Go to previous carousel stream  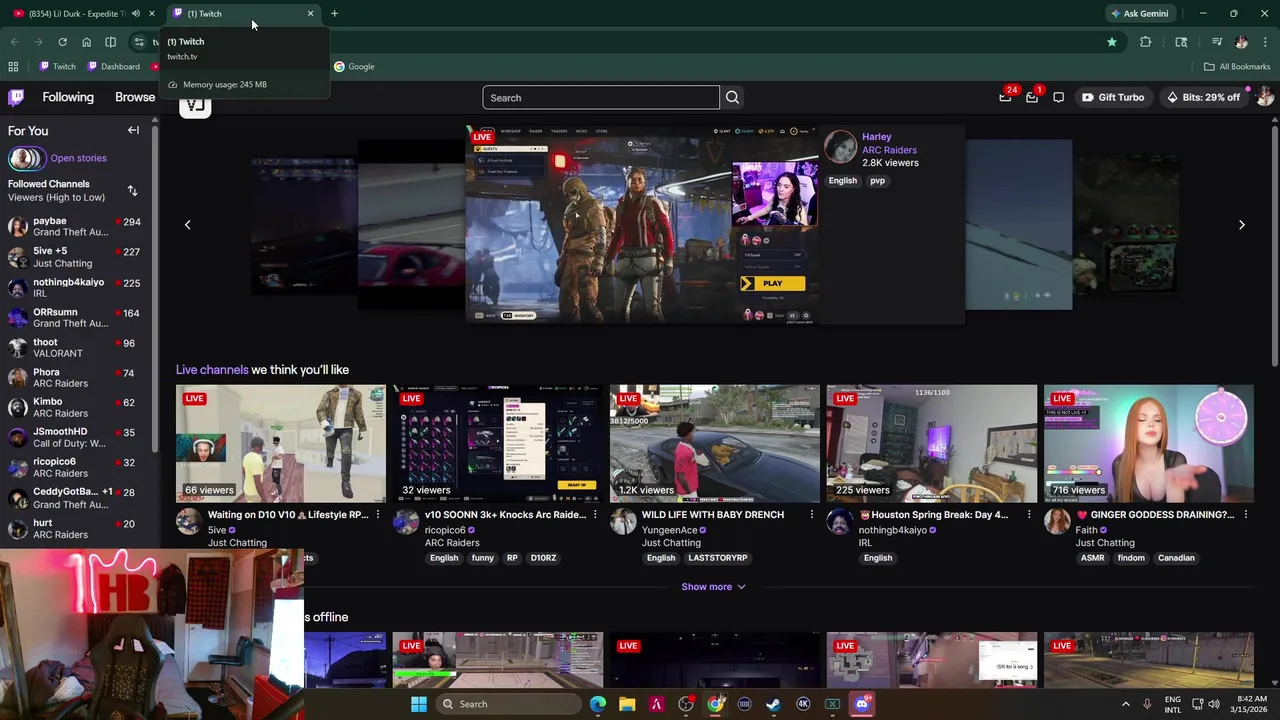click(x=187, y=225)
